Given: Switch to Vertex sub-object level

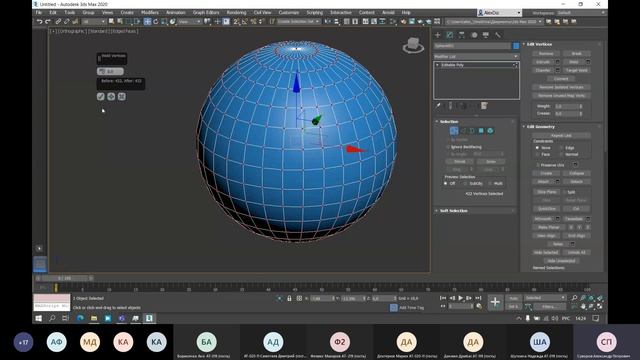Looking at the screenshot, I should tap(454, 131).
